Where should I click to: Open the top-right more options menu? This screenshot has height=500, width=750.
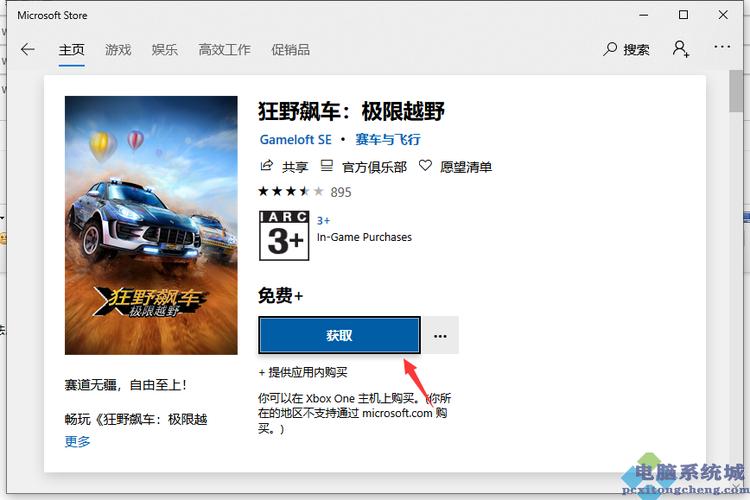[x=722, y=47]
